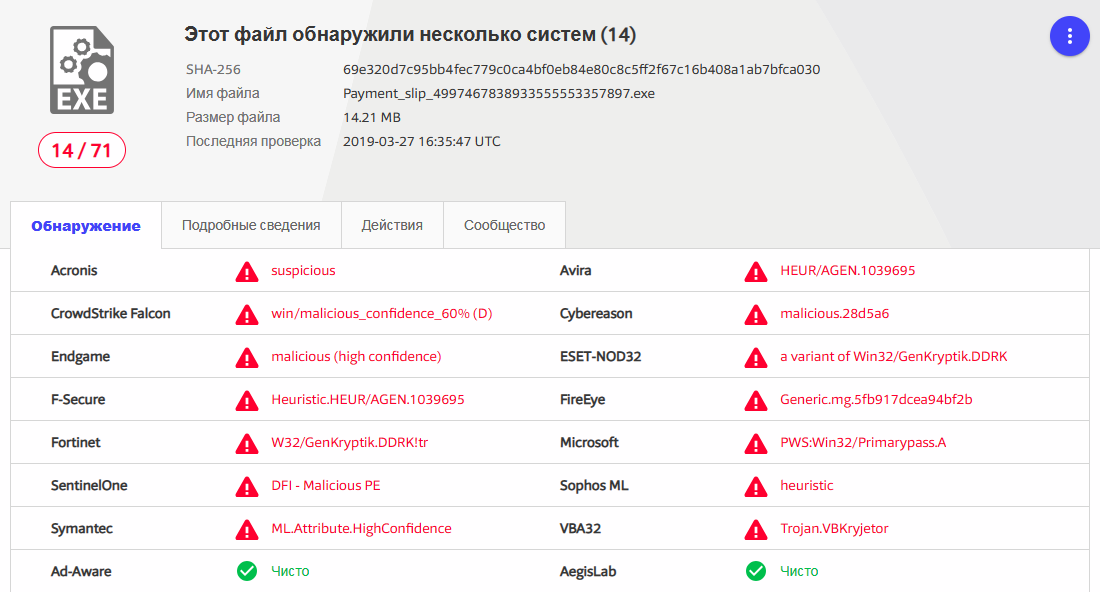Open the Действия tab
This screenshot has height=592, width=1100.
click(392, 225)
